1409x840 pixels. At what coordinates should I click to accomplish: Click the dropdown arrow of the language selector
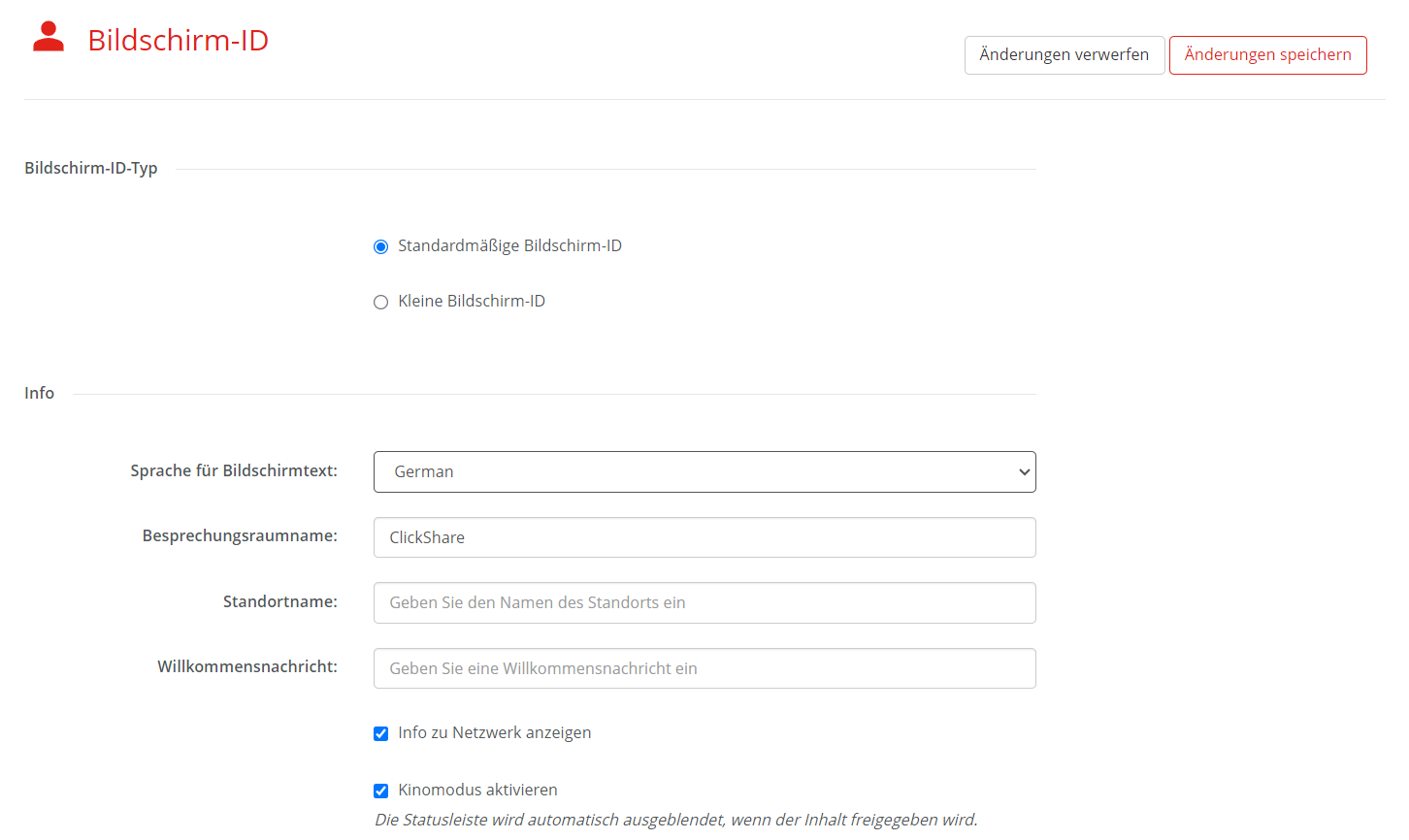[1024, 472]
